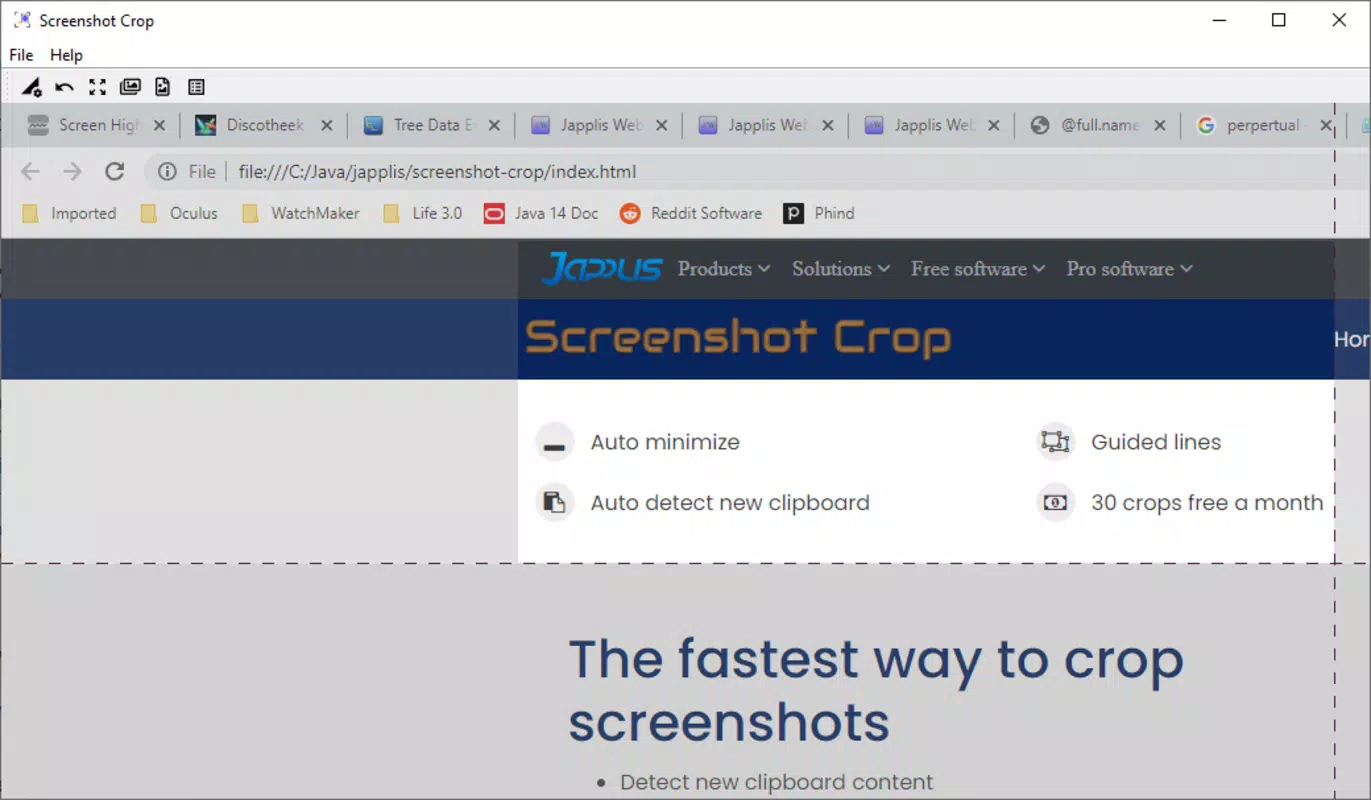Screen dimensions: 1371x800
Task: Undo the last crop action
Action: point(65,87)
